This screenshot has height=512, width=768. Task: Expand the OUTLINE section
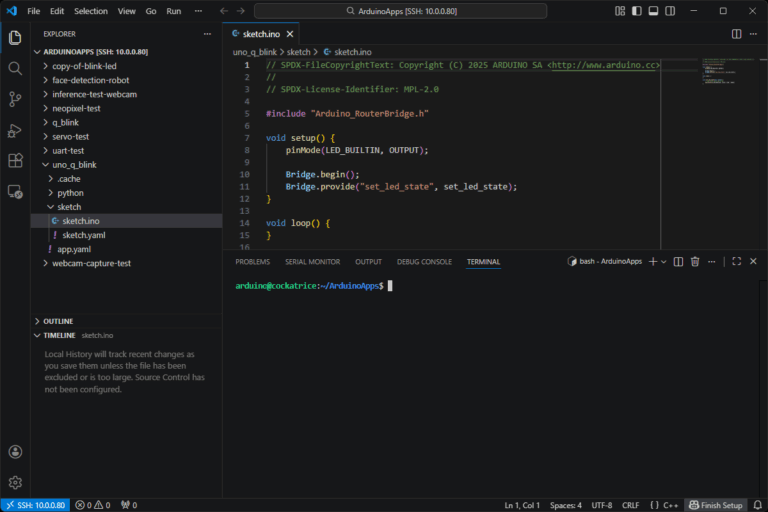(126, 321)
